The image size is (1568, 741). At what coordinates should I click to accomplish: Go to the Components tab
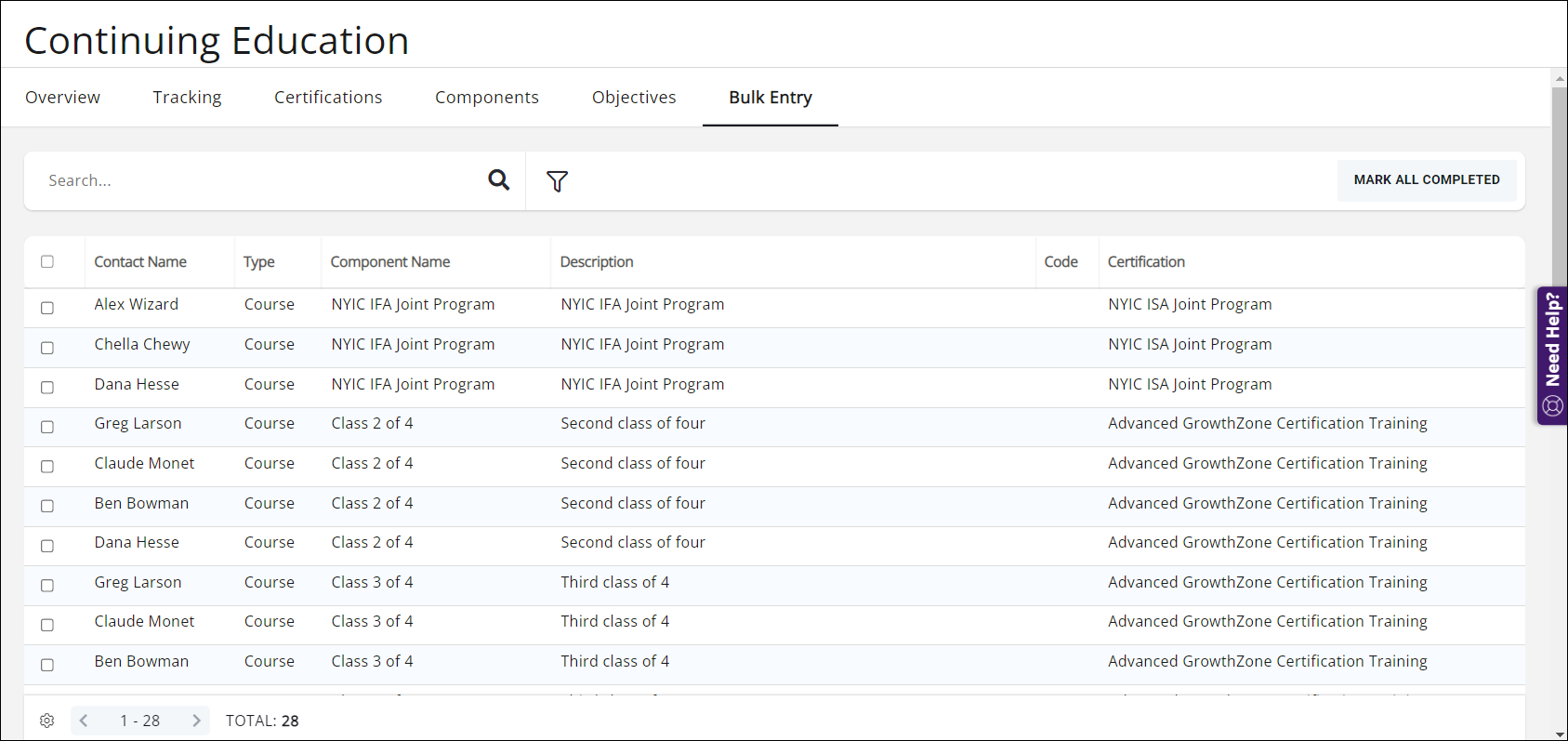point(487,98)
